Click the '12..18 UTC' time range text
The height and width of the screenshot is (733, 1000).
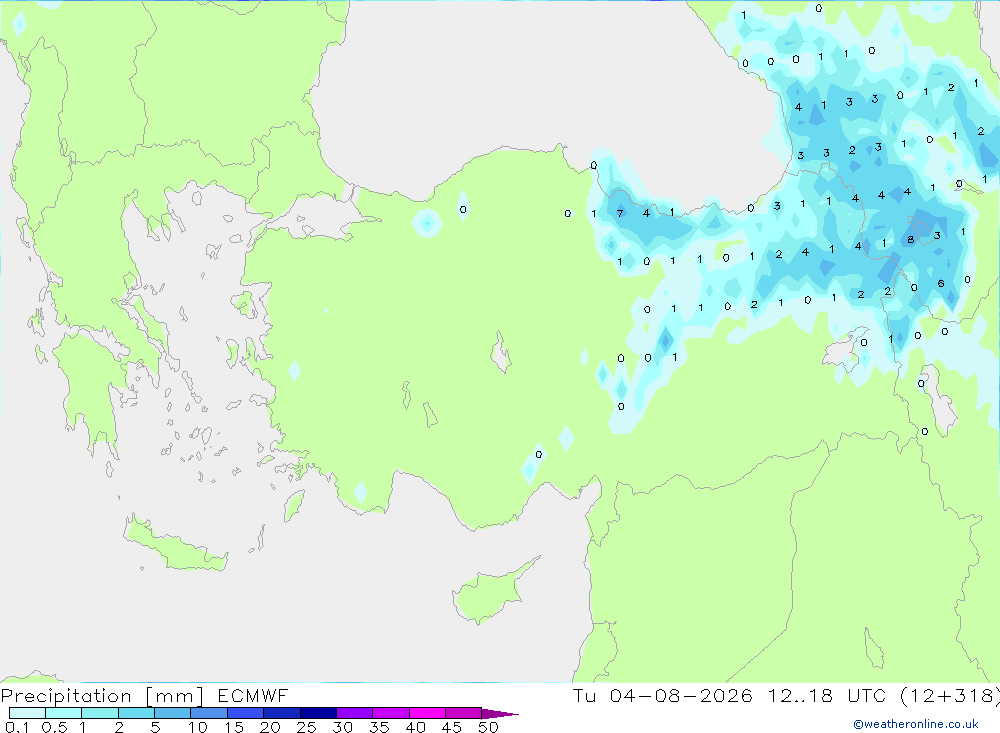point(827,695)
